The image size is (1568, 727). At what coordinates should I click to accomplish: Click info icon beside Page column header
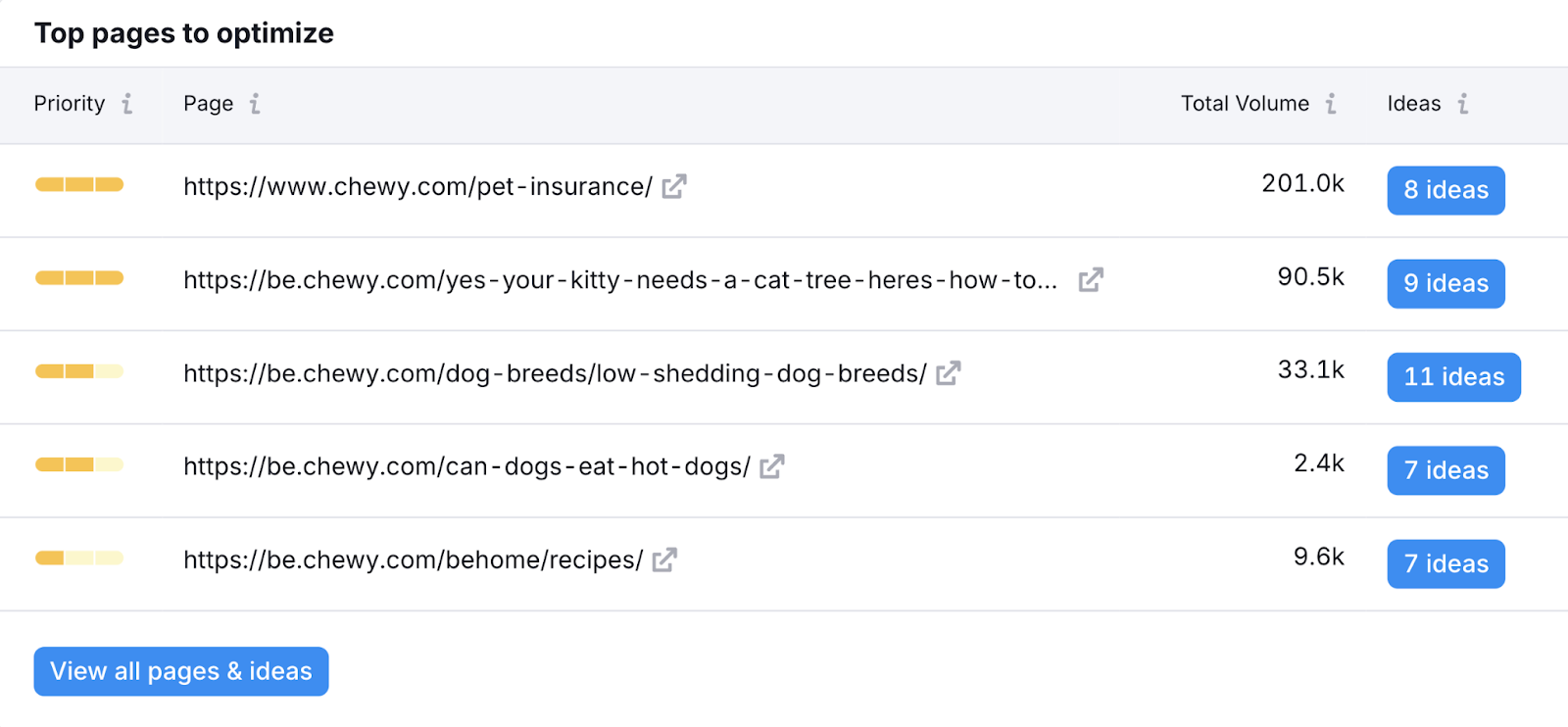255,104
